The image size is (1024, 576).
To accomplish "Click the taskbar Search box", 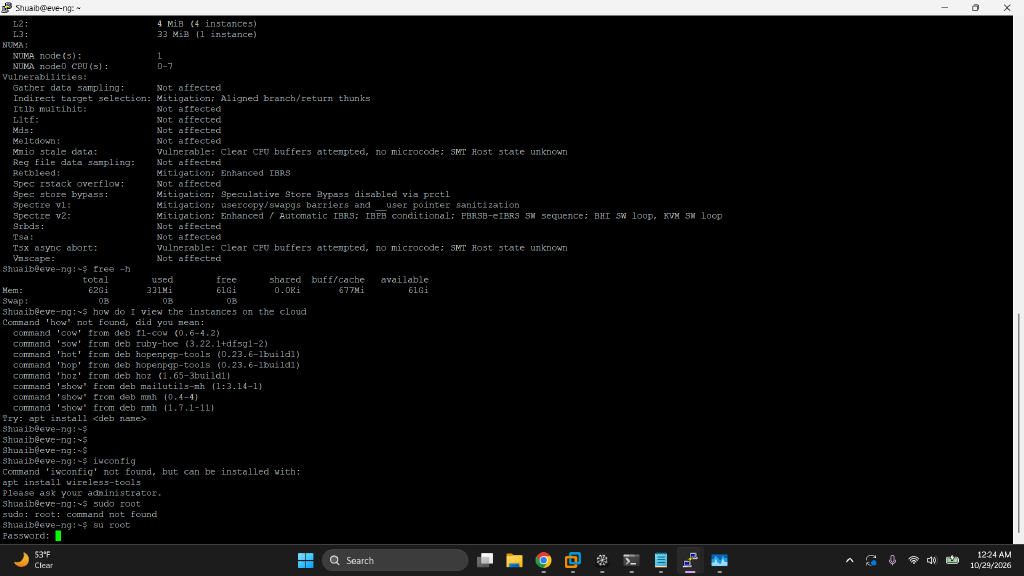I will [394, 560].
